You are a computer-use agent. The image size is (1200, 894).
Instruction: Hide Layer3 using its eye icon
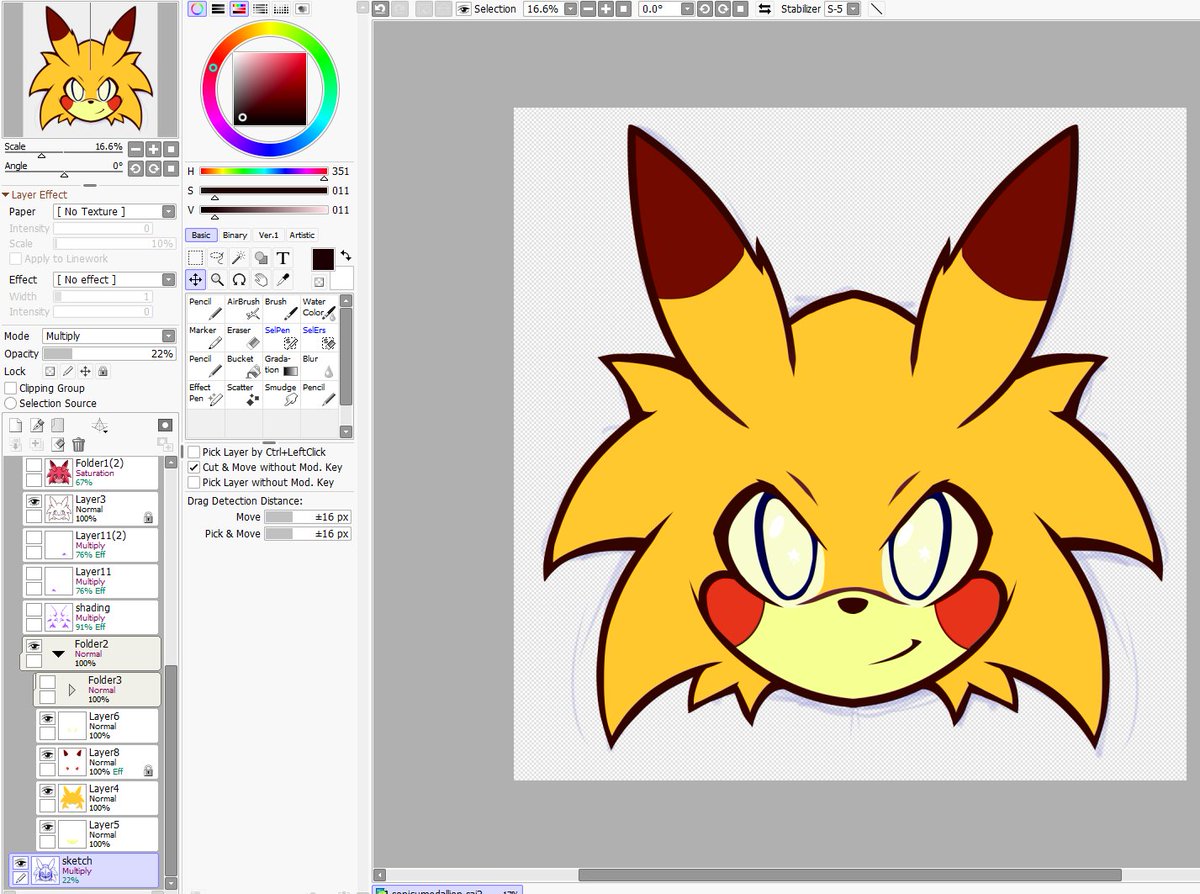click(33, 501)
